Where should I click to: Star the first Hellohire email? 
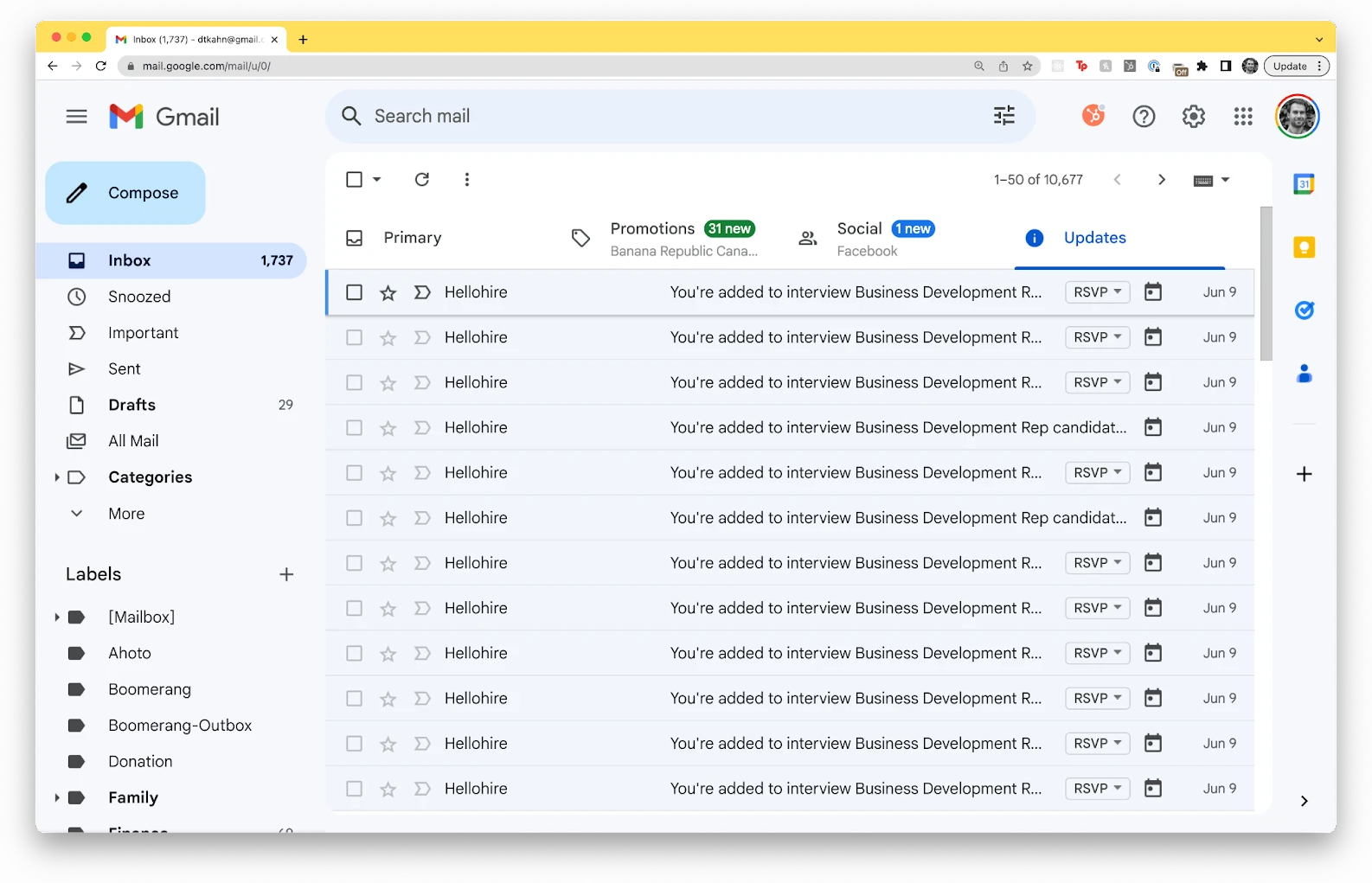click(388, 293)
